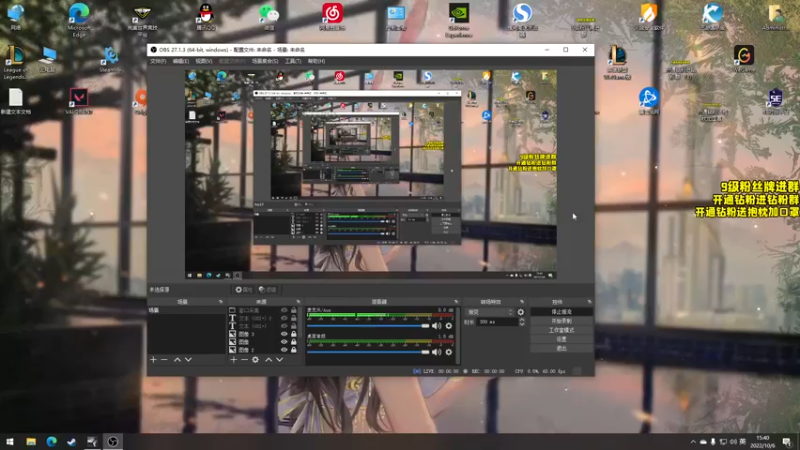Add a new source with the plus icon
Screen dimensions: 800x450
pyautogui.click(x=233, y=359)
